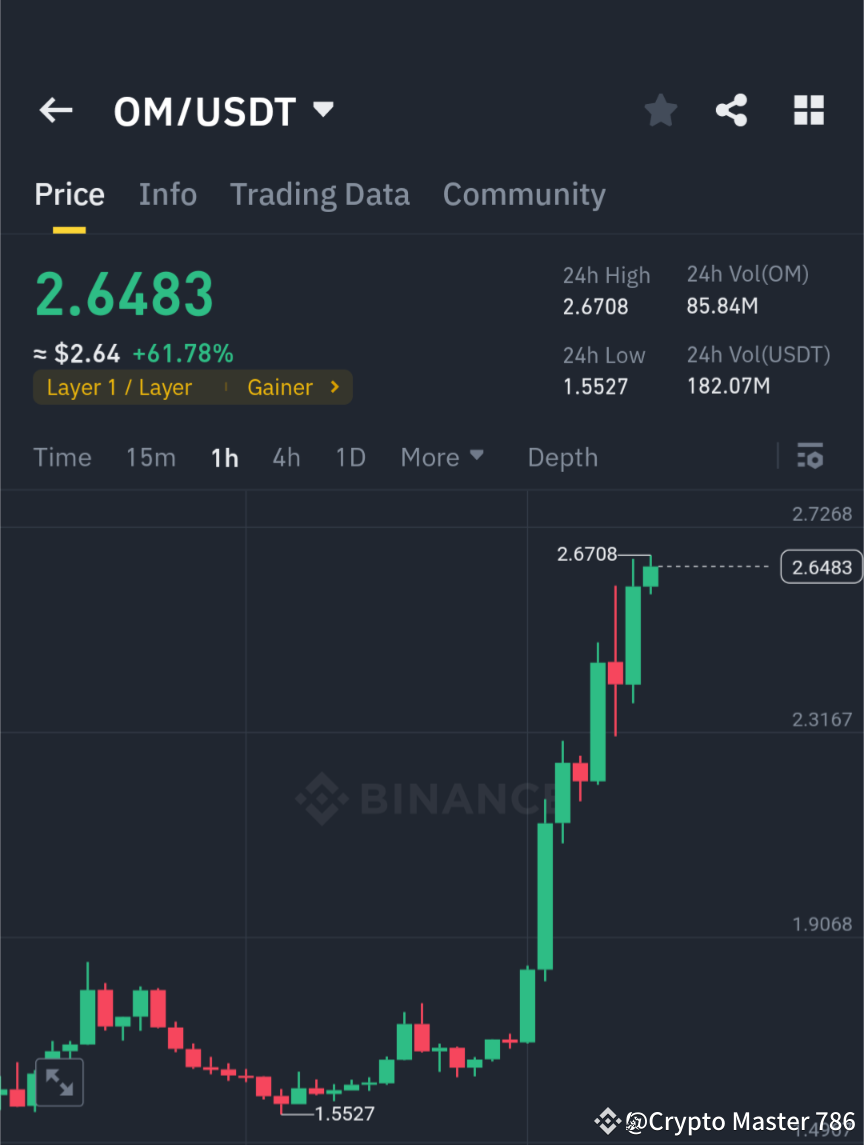Open the share options icon
Image resolution: width=864 pixels, height=1145 pixels.
point(732,111)
